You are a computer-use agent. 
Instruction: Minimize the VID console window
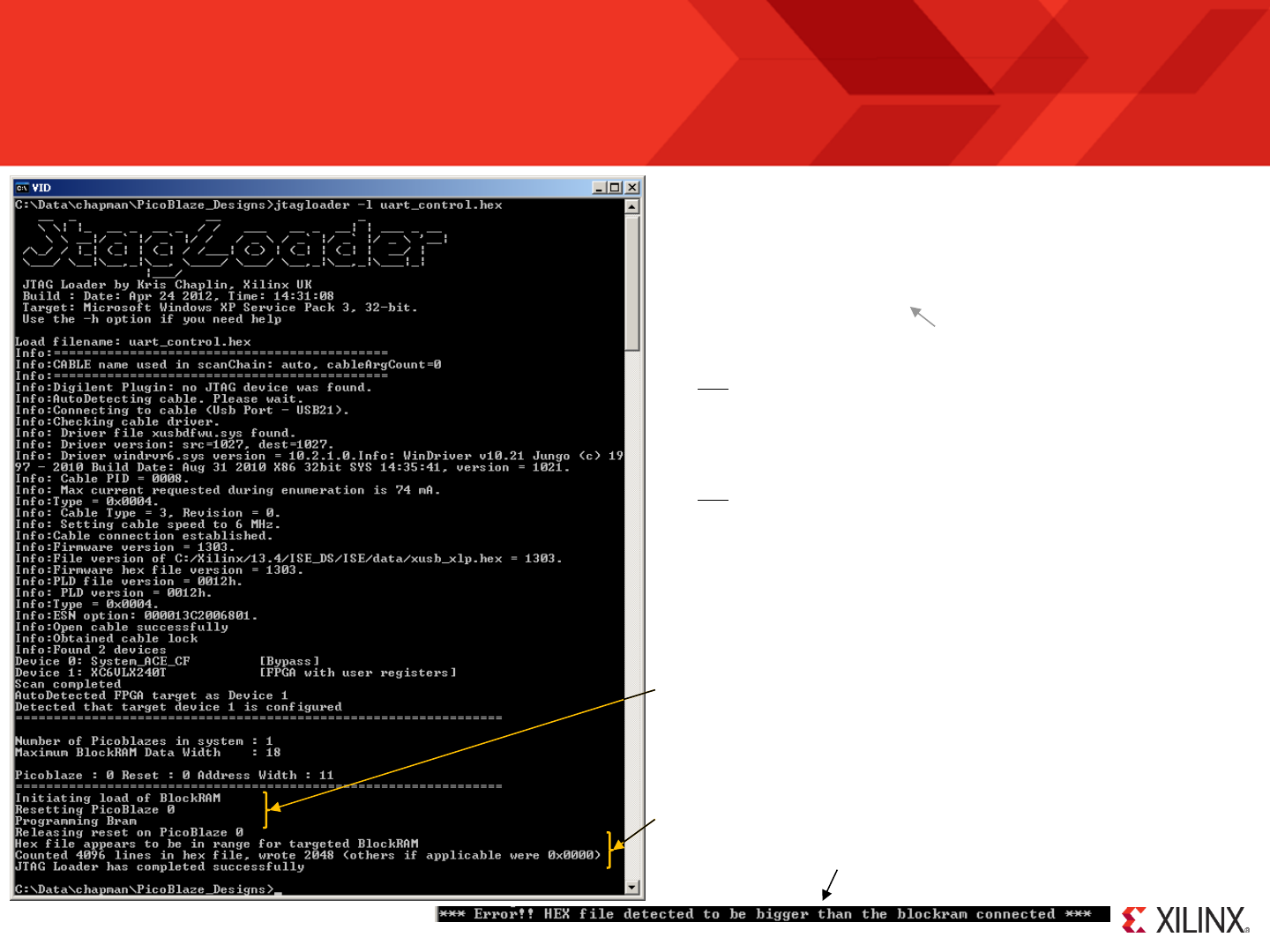tap(600, 188)
